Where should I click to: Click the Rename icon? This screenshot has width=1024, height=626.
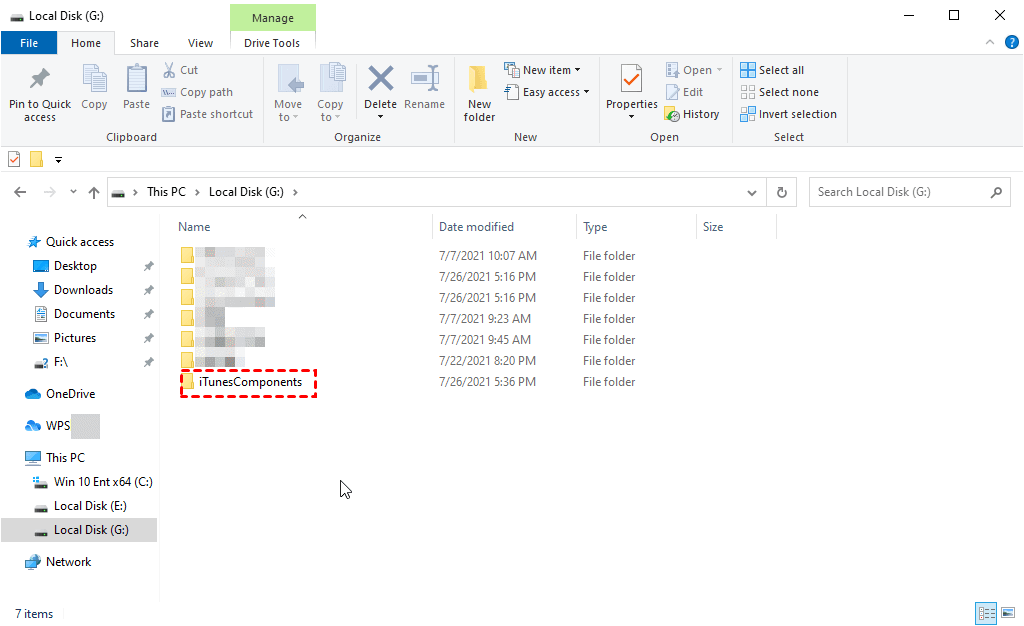click(424, 91)
